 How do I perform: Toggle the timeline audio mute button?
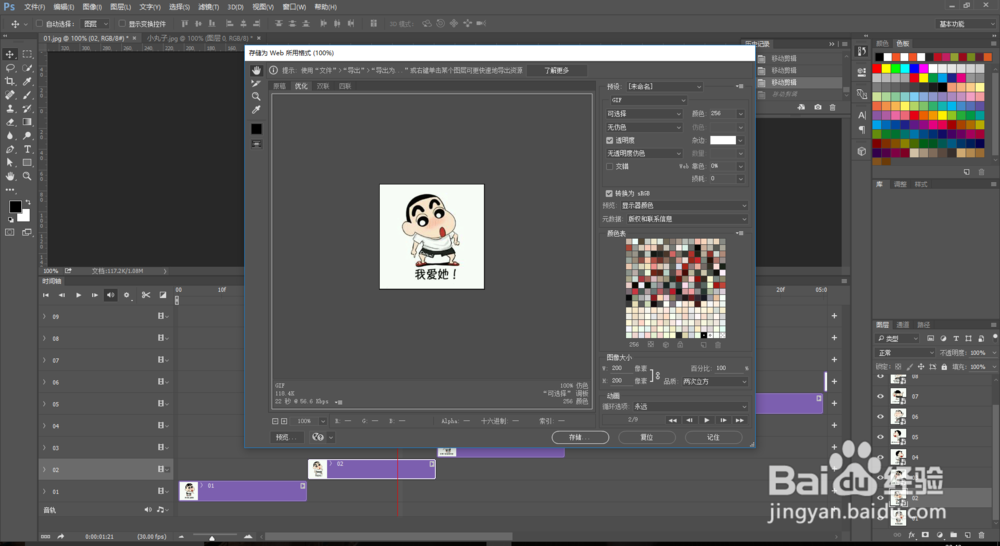(x=110, y=295)
